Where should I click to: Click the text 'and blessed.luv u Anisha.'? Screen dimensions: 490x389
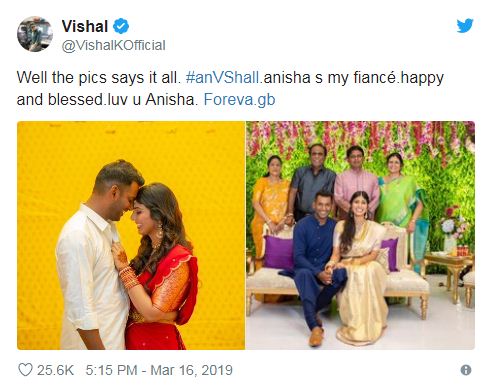click(x=107, y=100)
